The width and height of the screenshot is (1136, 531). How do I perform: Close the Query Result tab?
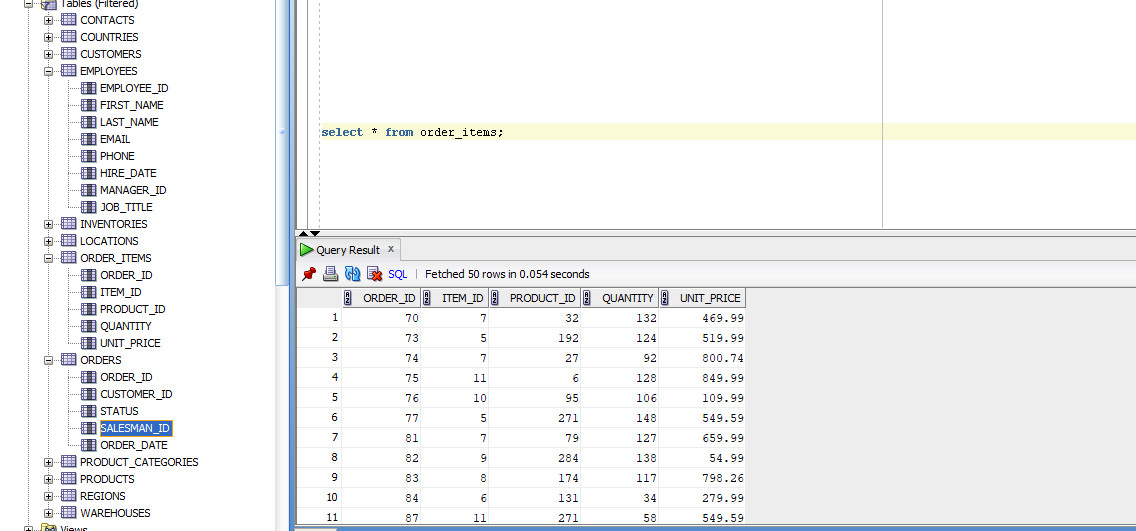391,249
